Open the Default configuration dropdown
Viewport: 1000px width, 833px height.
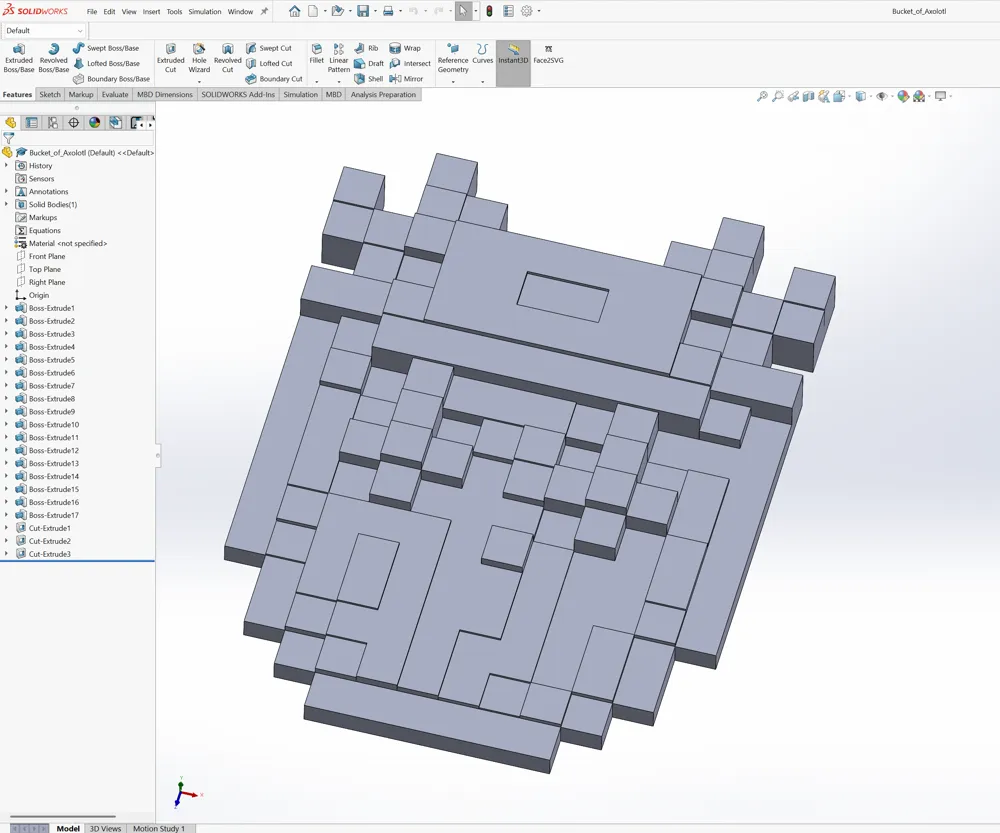[45, 31]
